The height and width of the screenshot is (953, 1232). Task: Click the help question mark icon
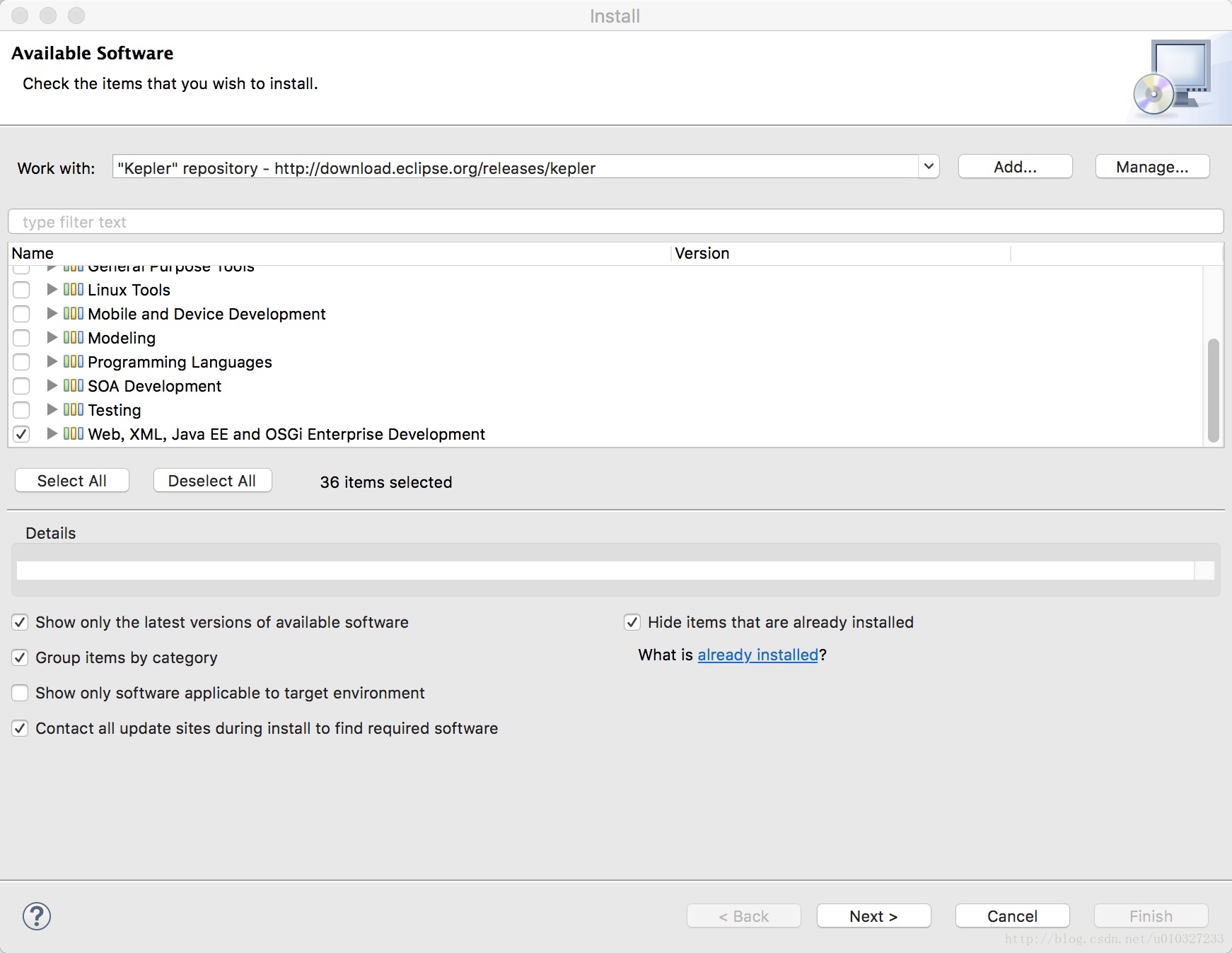pyautogui.click(x=37, y=916)
